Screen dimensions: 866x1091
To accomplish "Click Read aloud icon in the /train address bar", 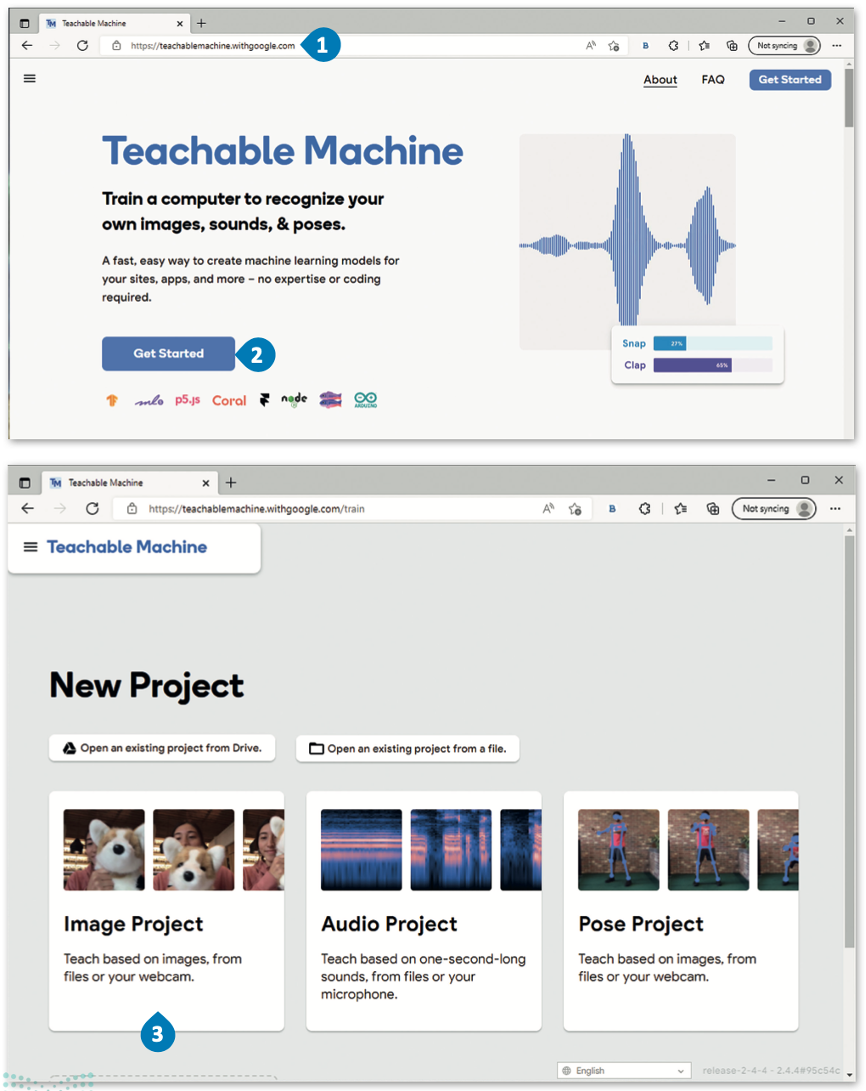I will coord(549,509).
